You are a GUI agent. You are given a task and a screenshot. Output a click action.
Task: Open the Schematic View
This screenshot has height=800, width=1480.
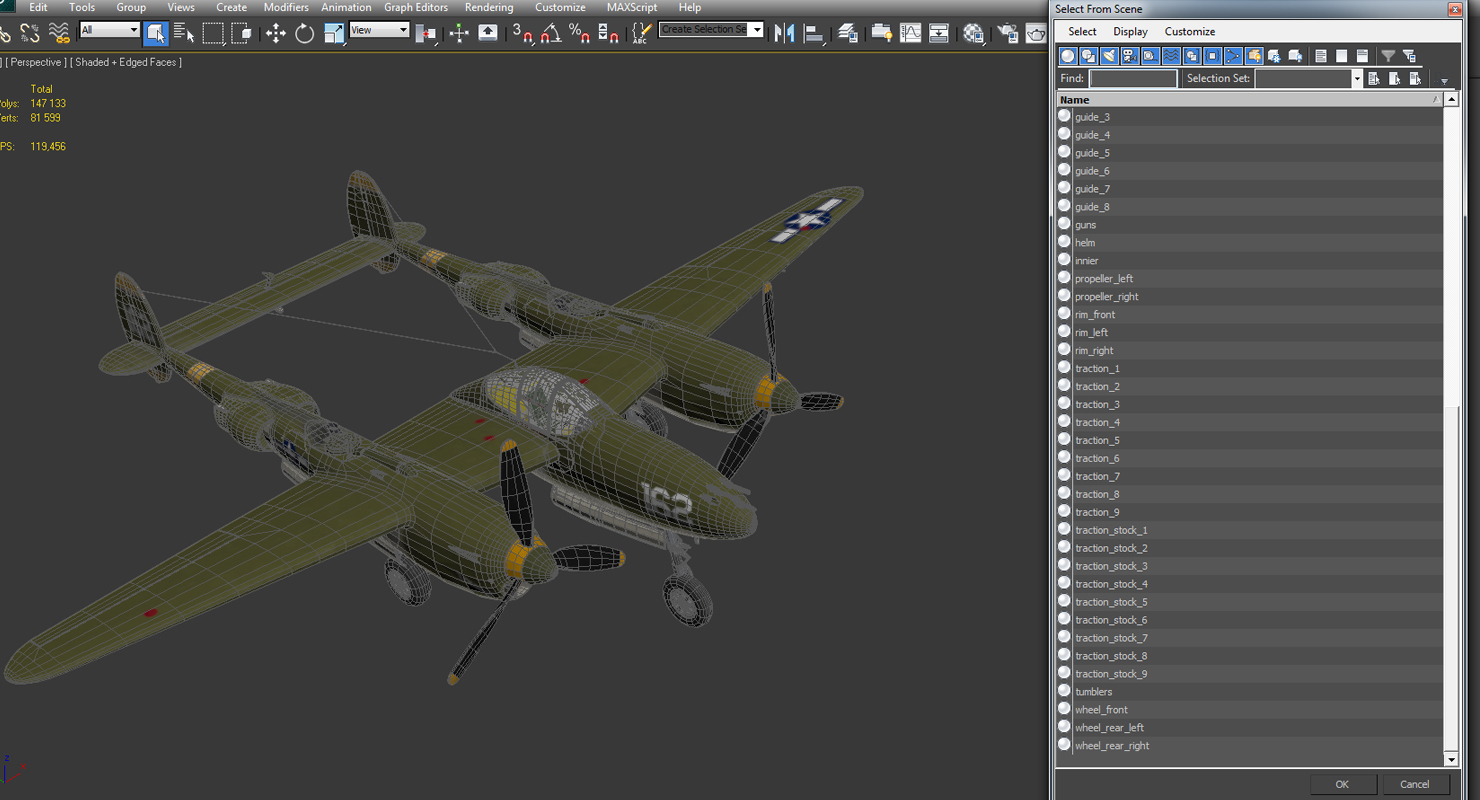point(939,33)
